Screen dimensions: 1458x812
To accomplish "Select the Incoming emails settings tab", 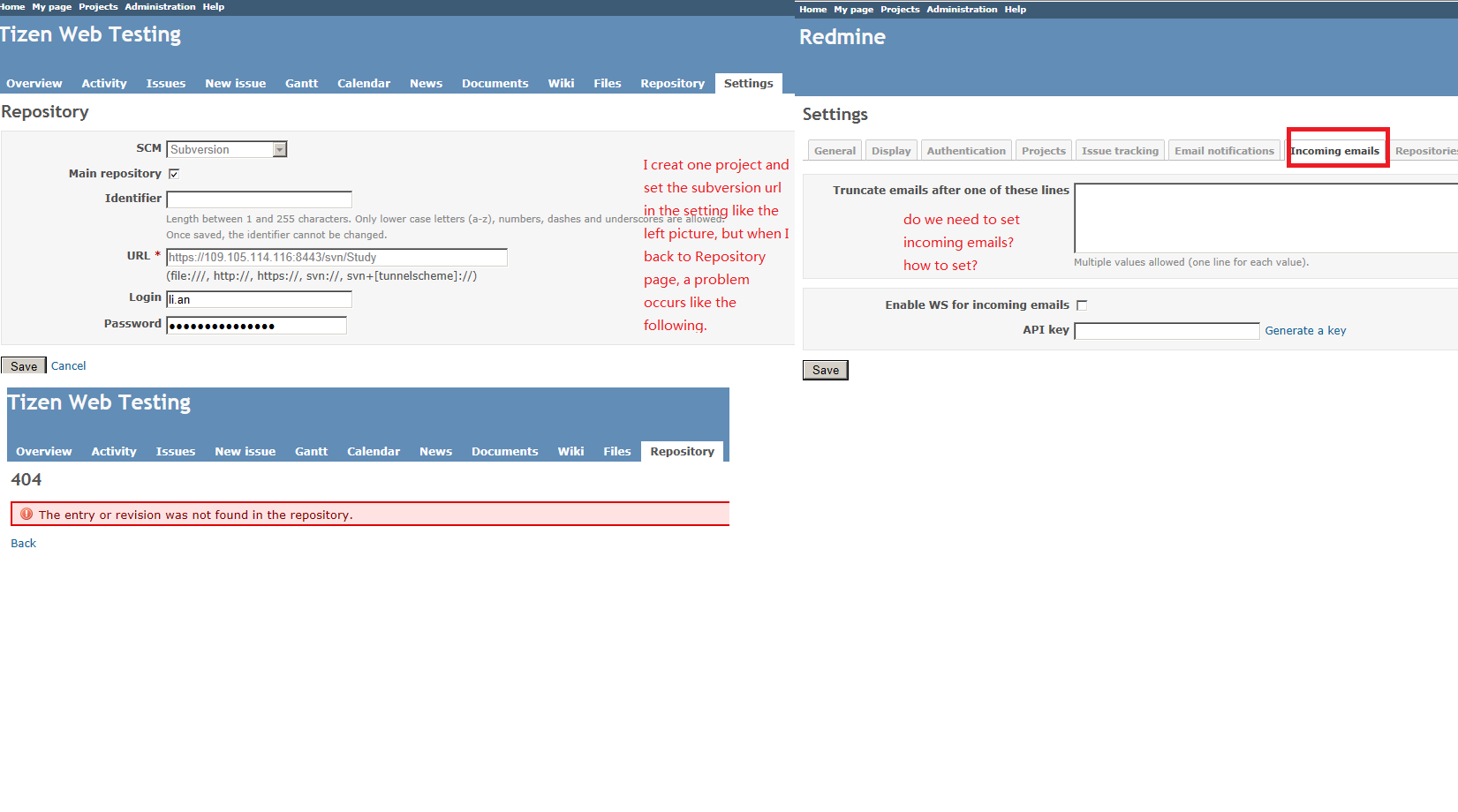I will click(x=1335, y=151).
